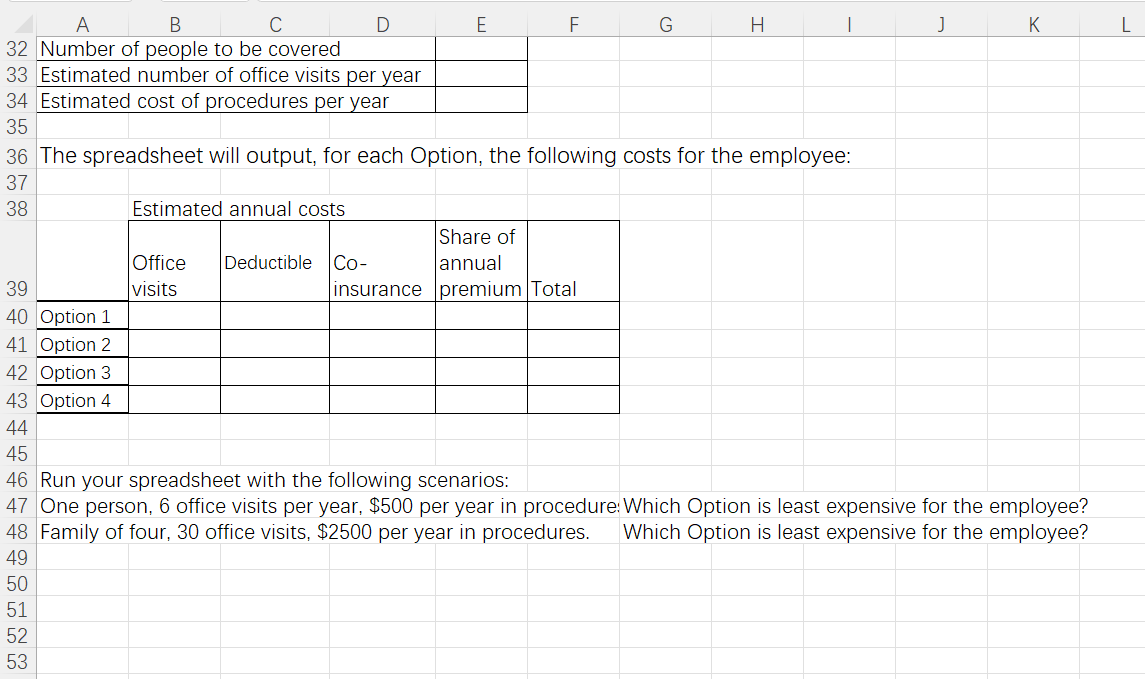
Task: Click the input cell beside Number of people to be covered
Action: [481, 48]
